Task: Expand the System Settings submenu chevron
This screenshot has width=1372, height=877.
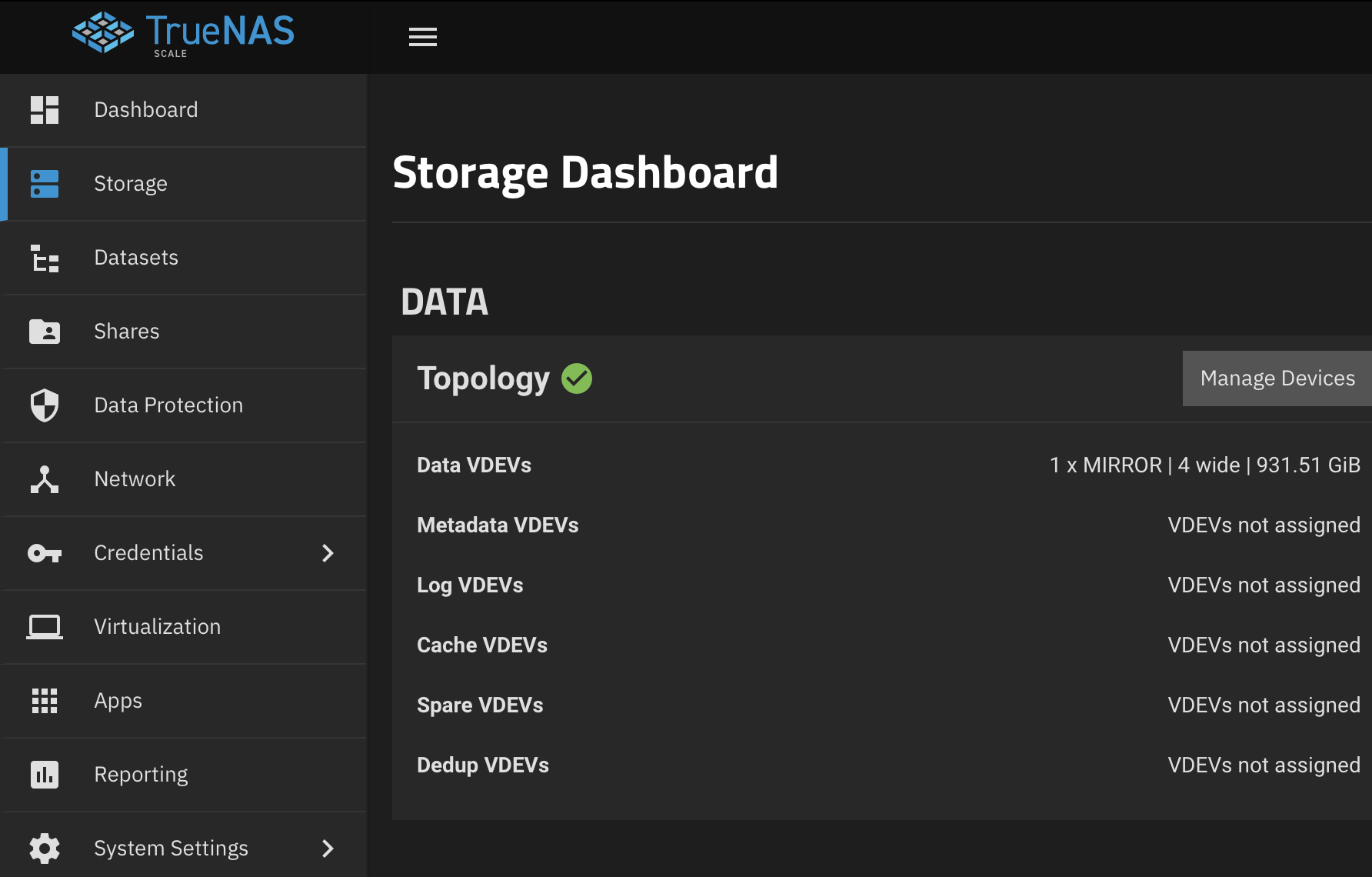Action: click(328, 849)
